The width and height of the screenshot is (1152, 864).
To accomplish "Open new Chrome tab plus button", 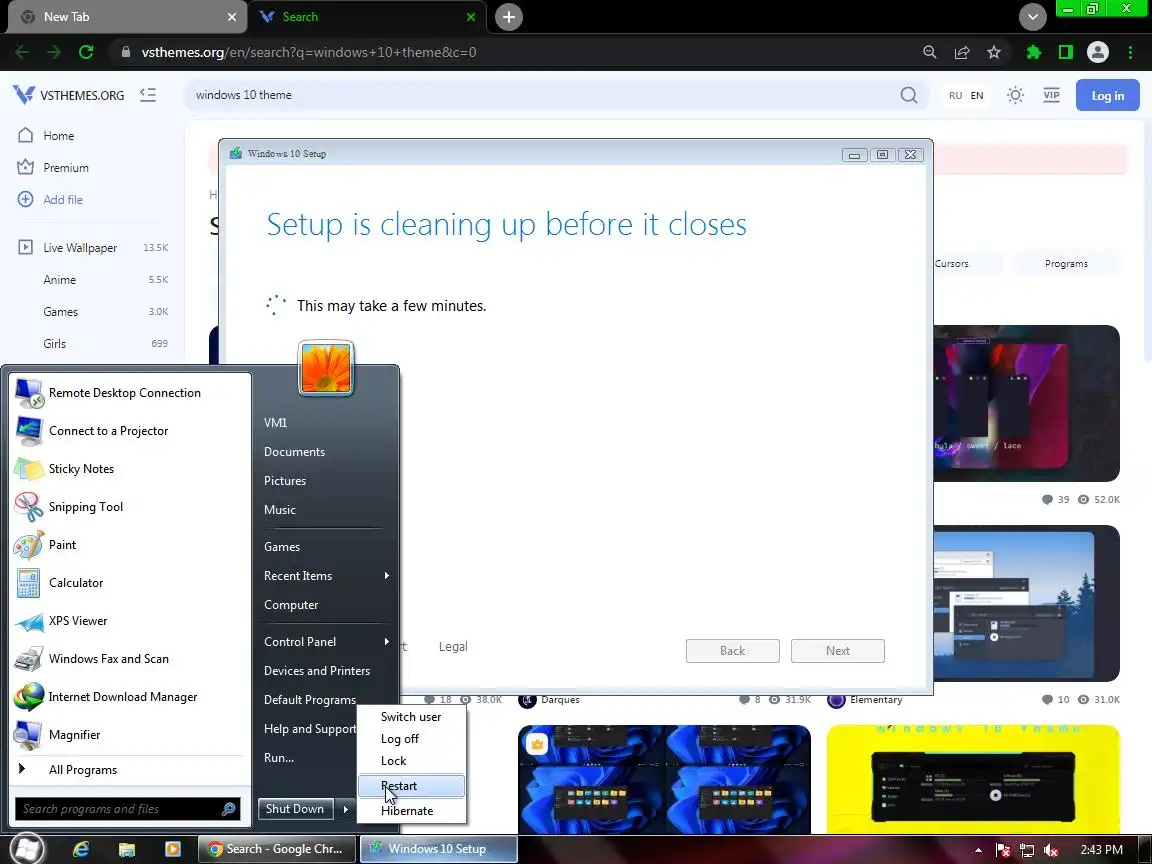I will (508, 17).
